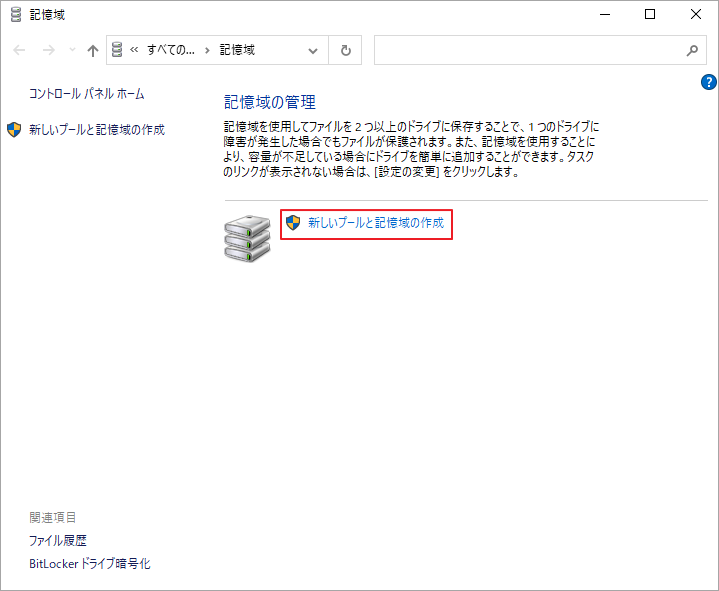Expand the « chevron in address bar
Viewport: 719px width, 591px height.
(x=134, y=50)
